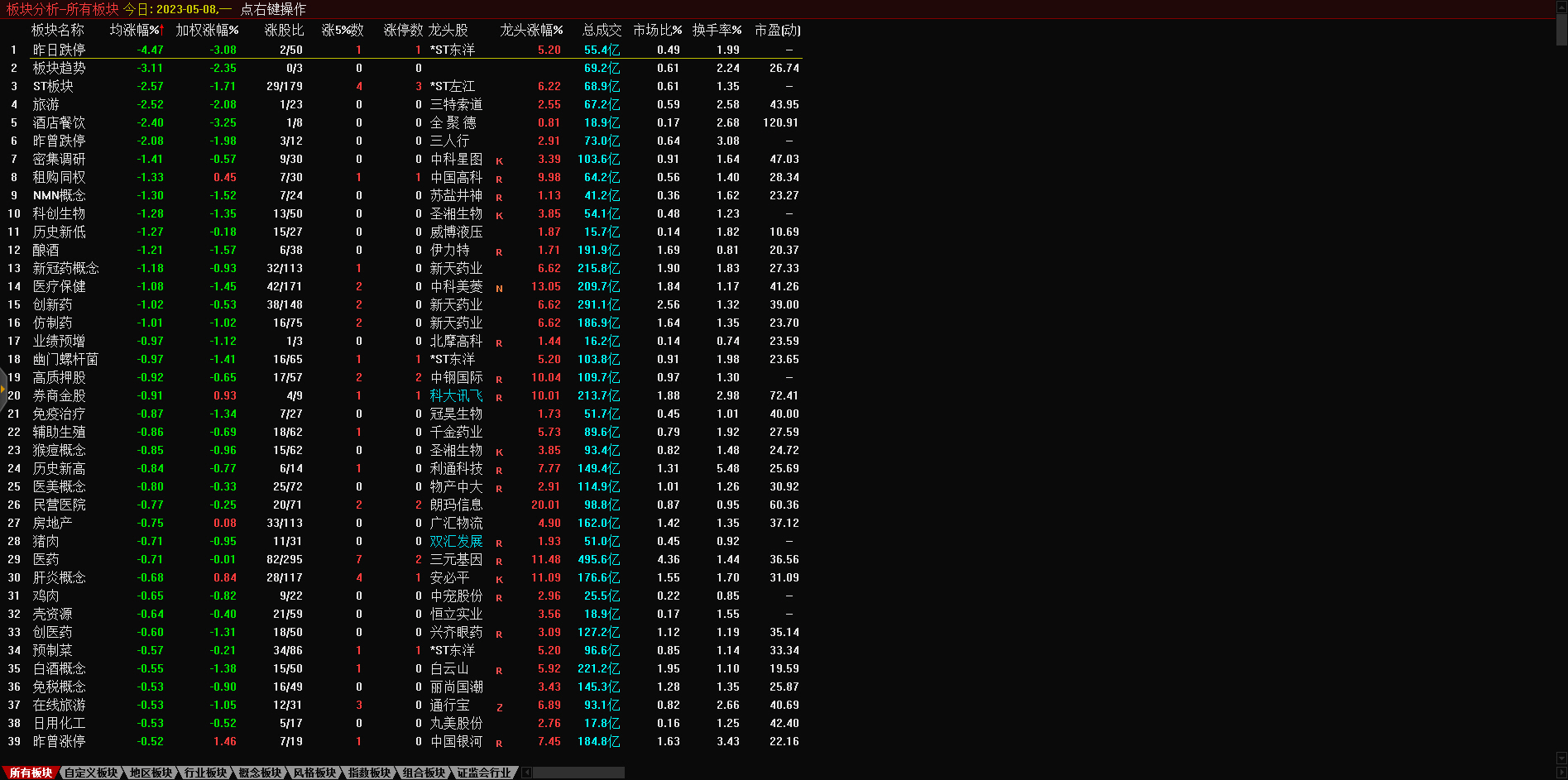This screenshot has width=1568, height=780.
Task: Click the R marker beside 科大讯飞
Action: pos(499,397)
